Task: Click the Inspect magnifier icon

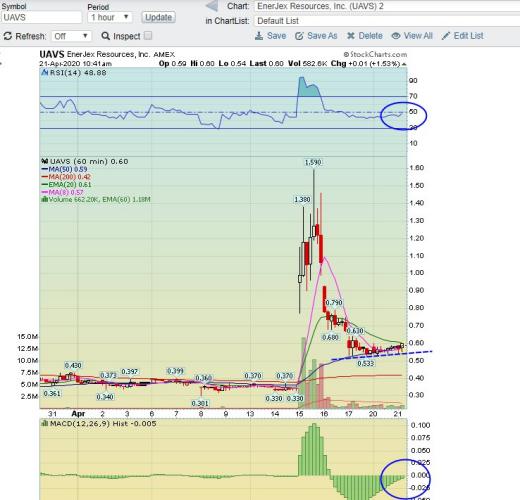Action: [105, 36]
